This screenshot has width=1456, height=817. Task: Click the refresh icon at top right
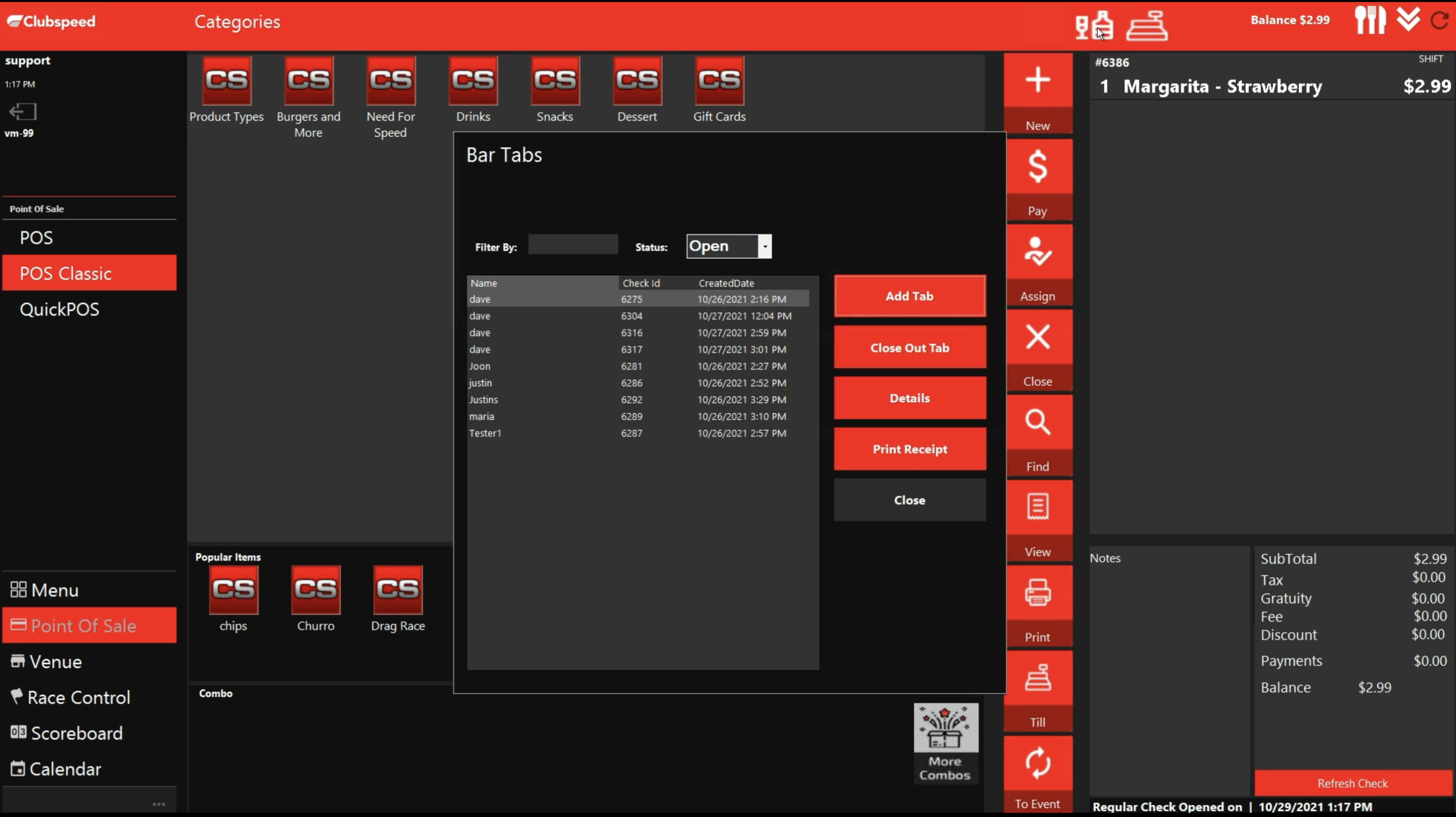1440,21
